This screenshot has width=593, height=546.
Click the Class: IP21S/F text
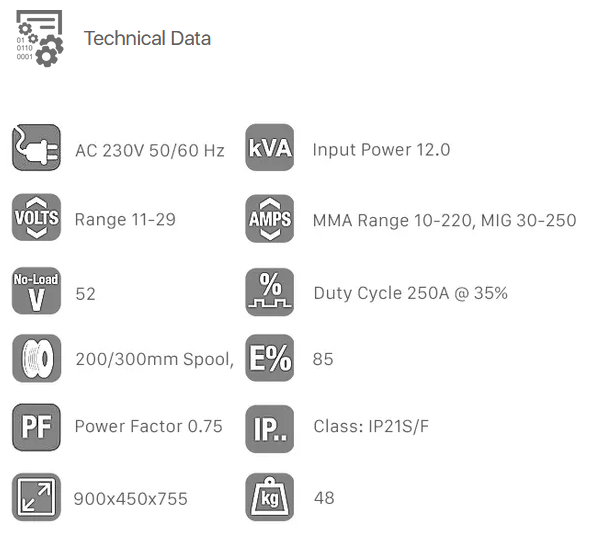coord(371,427)
